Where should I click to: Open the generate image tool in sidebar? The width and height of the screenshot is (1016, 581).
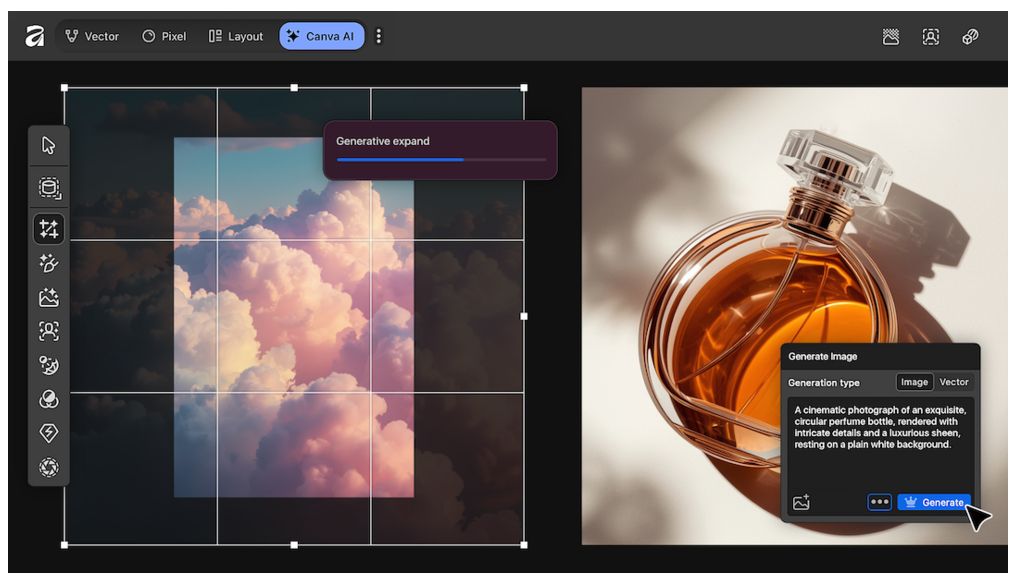point(48,298)
